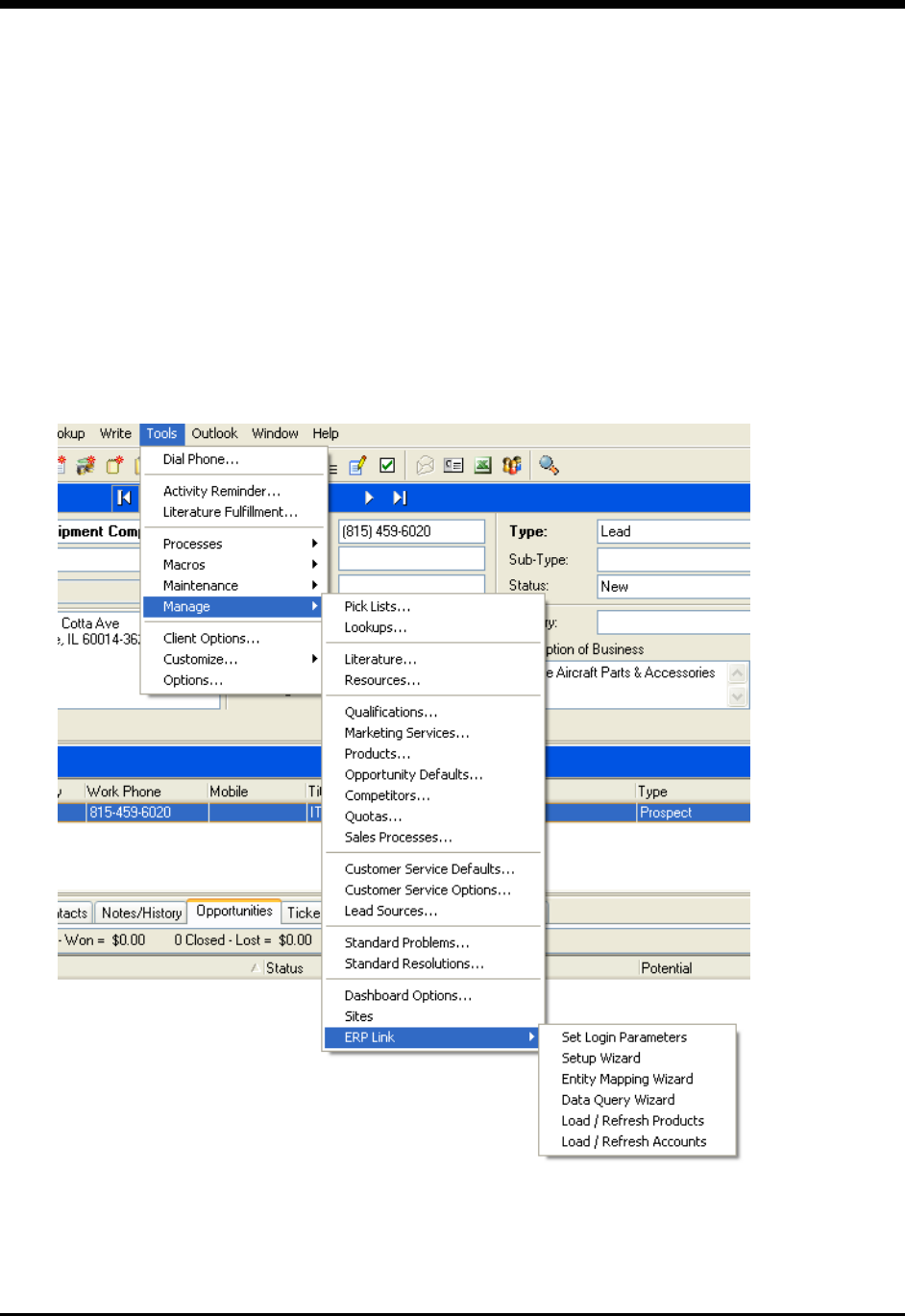The width and height of the screenshot is (905, 1316).
Task: Expand the Macros submenu
Action: (x=234, y=565)
